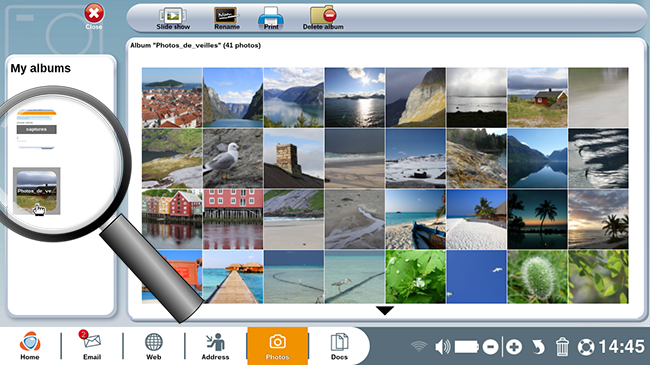
Task: Open the red-roofed old town photo
Action: 172,97
